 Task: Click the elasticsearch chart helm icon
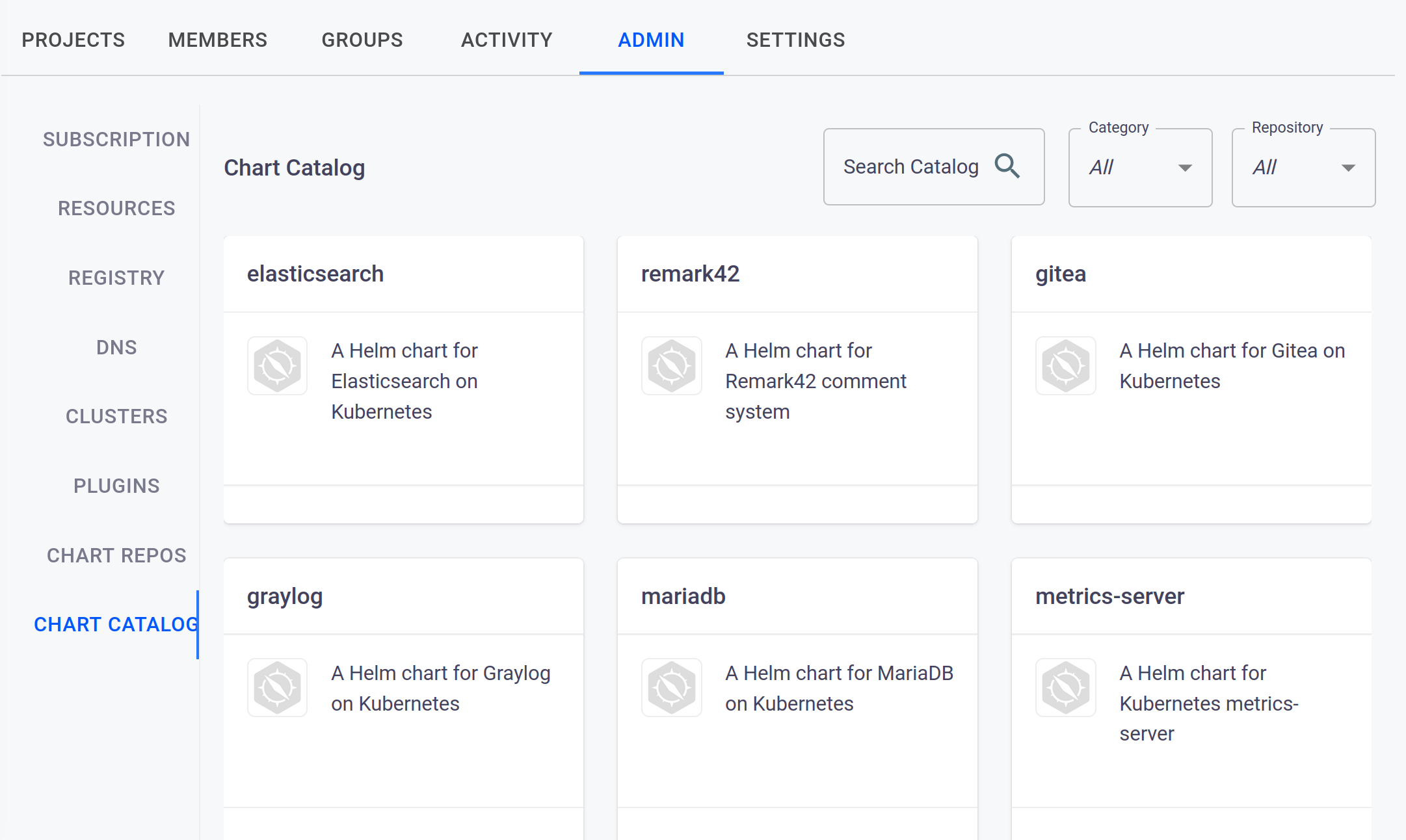click(277, 365)
